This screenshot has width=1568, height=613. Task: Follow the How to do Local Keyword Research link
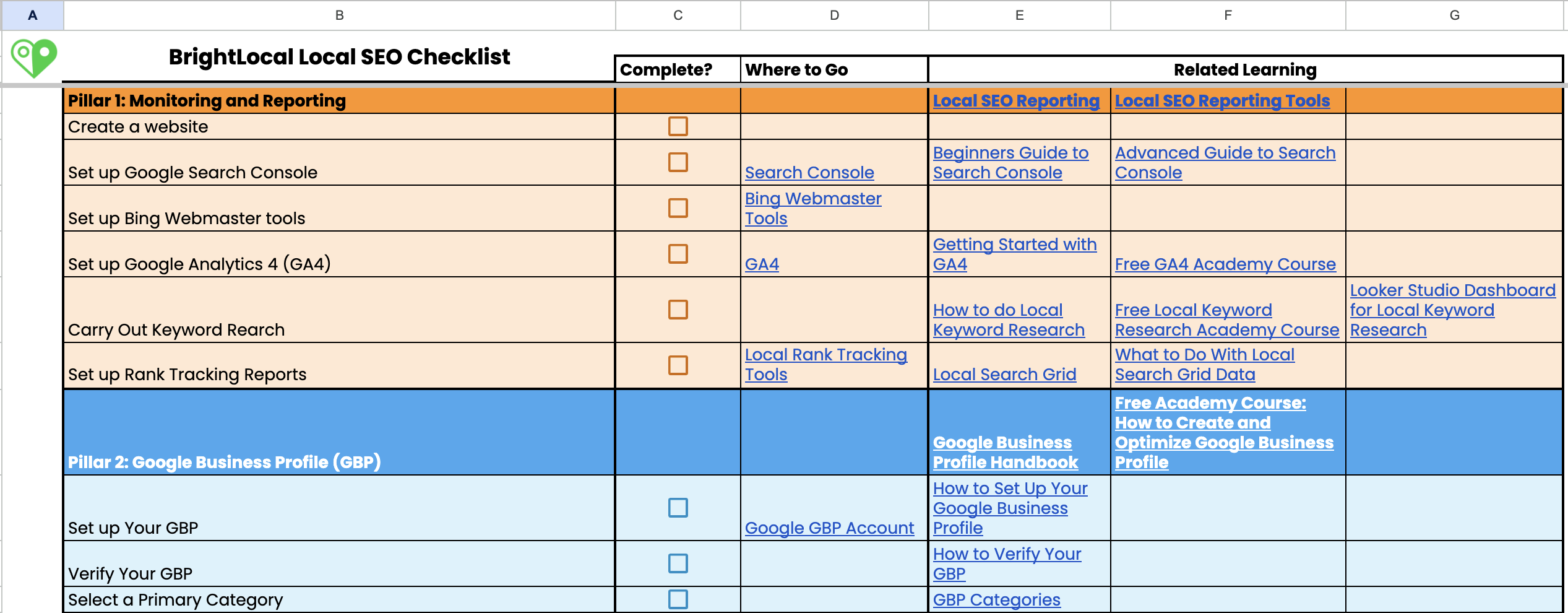point(1007,320)
